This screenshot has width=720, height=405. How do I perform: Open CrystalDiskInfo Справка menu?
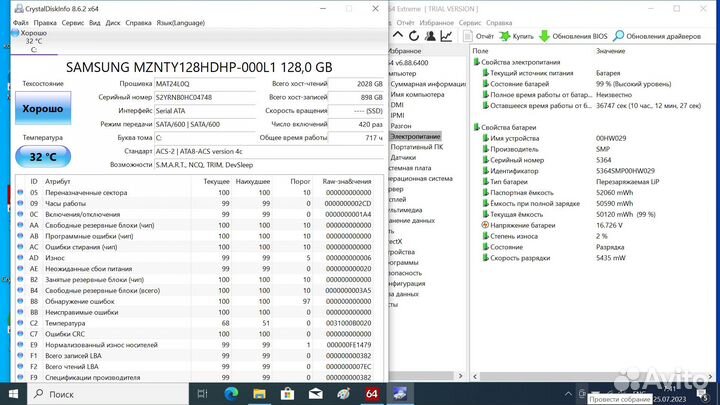[x=138, y=22]
